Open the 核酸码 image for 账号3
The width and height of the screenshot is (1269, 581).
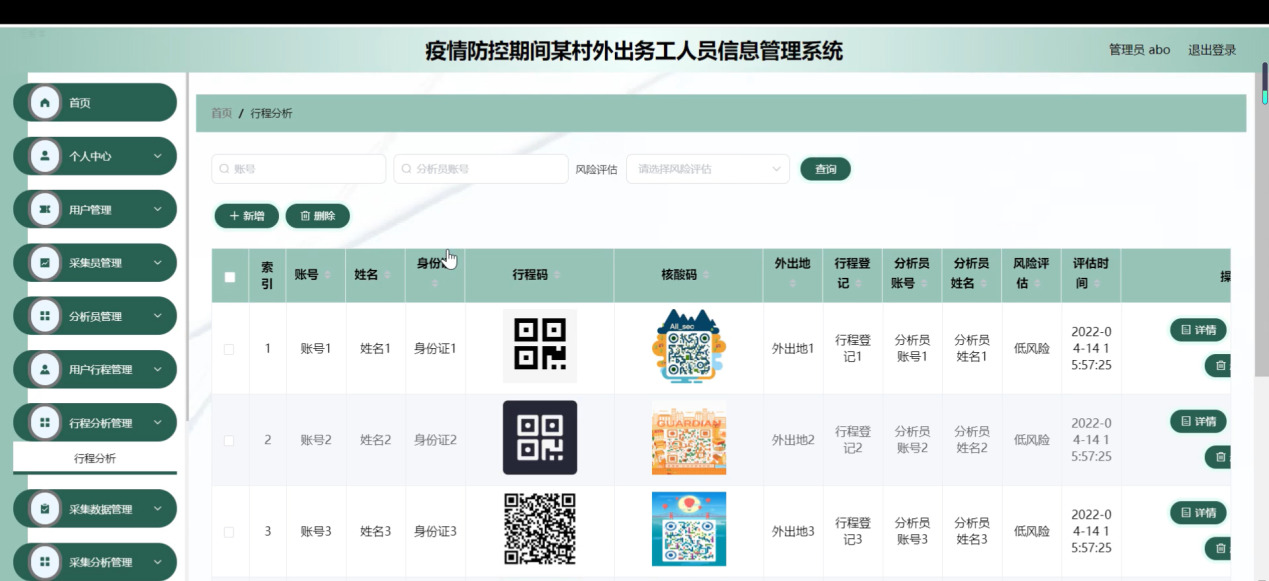pos(689,529)
